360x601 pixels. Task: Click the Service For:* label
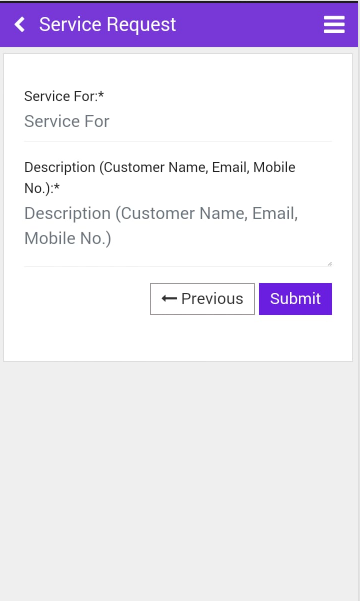(64, 96)
